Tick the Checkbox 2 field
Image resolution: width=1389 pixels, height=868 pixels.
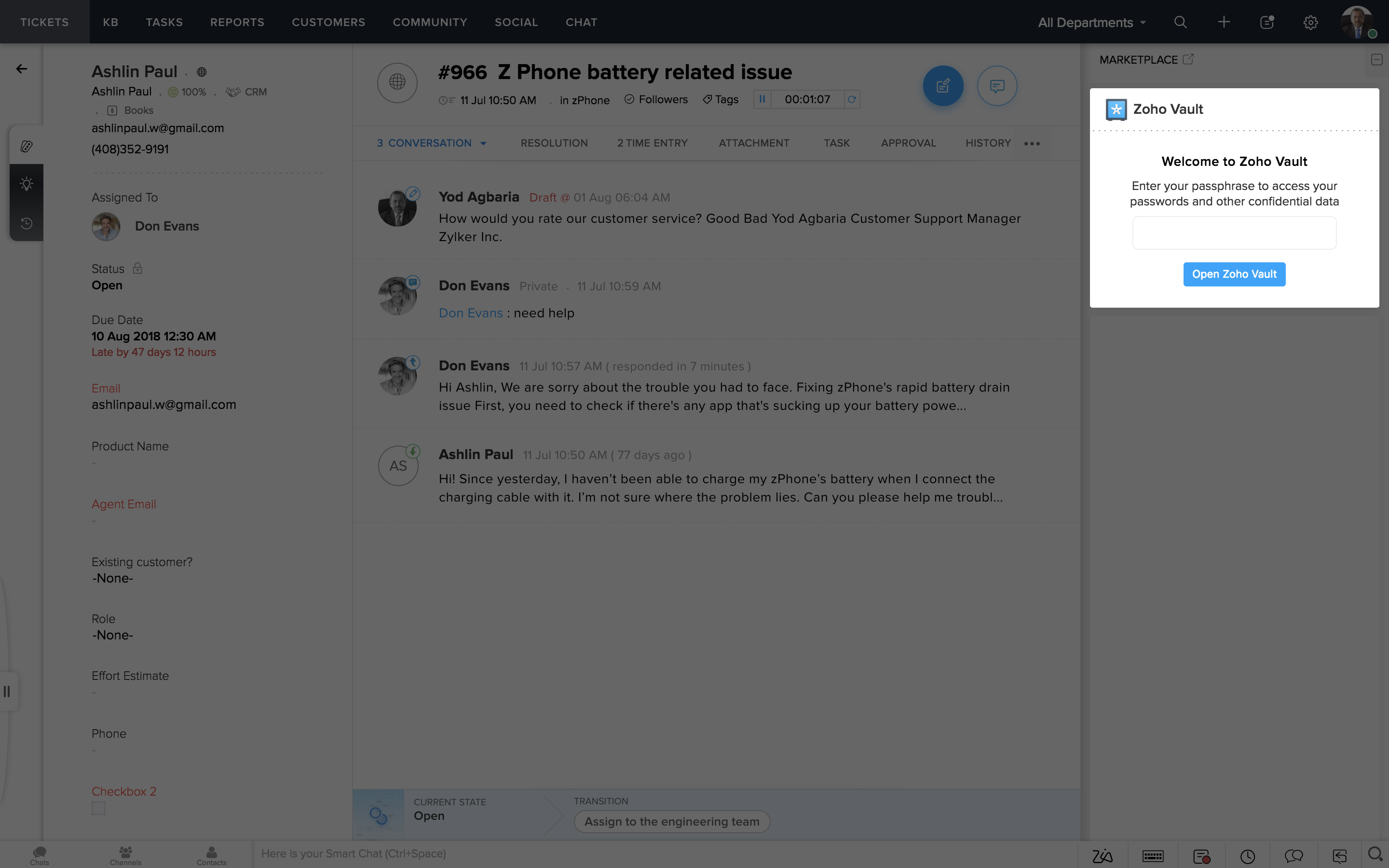[98, 808]
